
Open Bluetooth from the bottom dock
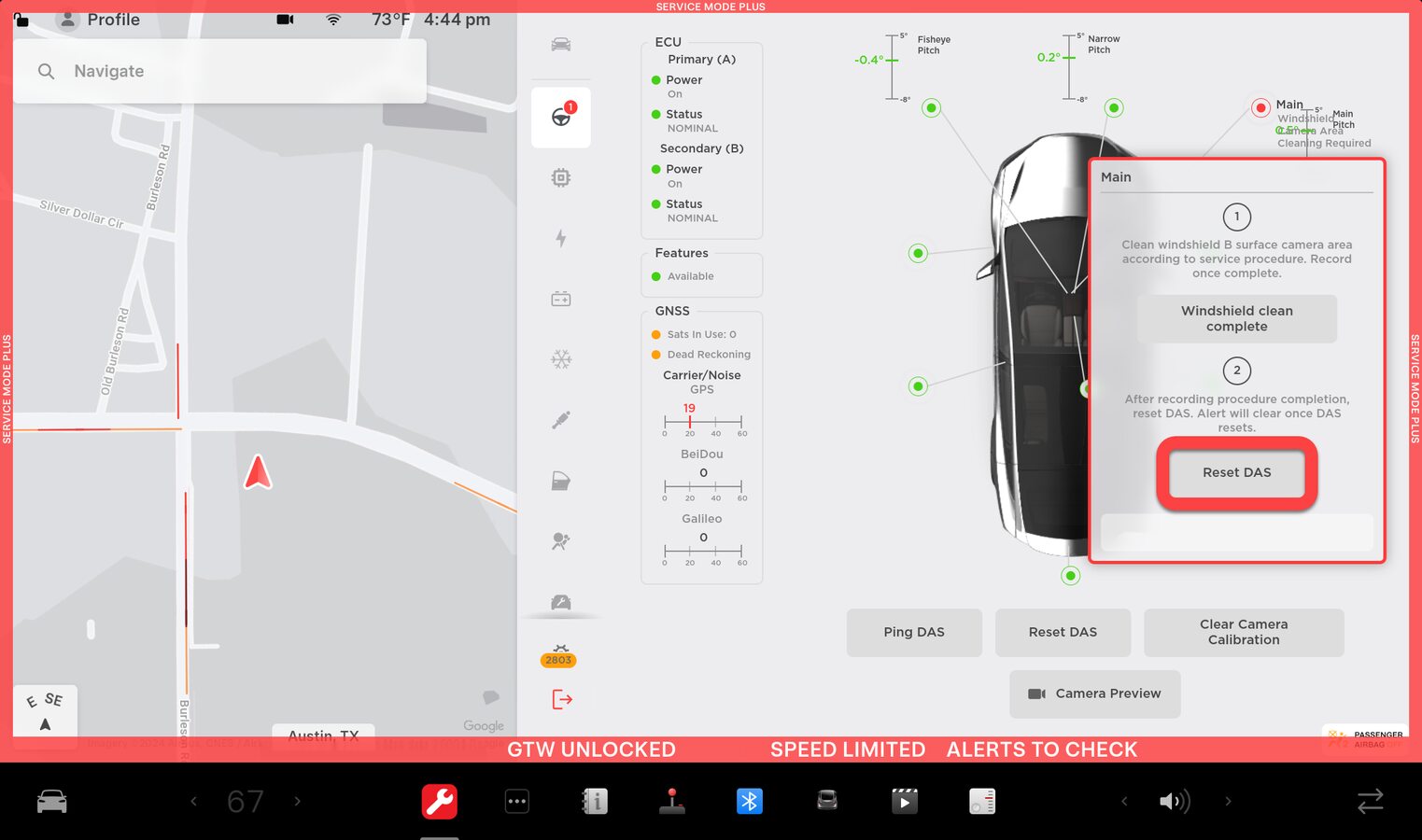click(x=749, y=801)
